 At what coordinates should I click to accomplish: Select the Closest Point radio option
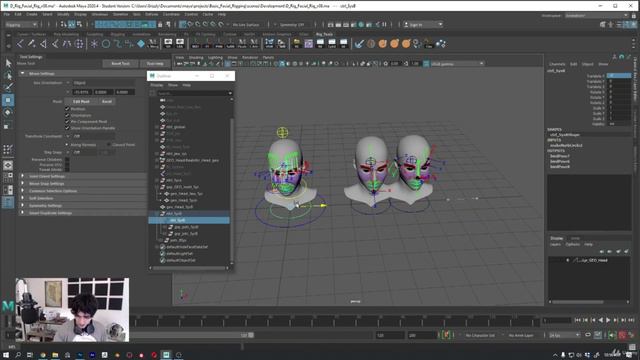[x=108, y=144]
